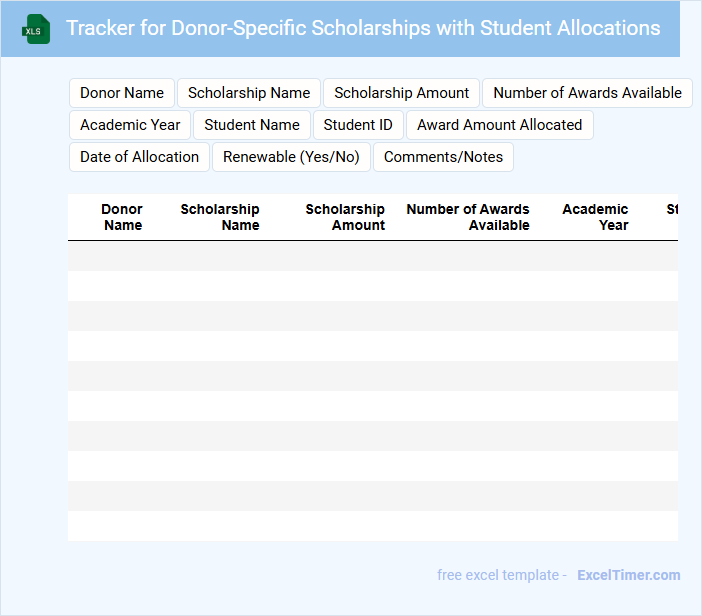Click the Scholarship Amount column header
The image size is (702, 616).
(x=345, y=217)
